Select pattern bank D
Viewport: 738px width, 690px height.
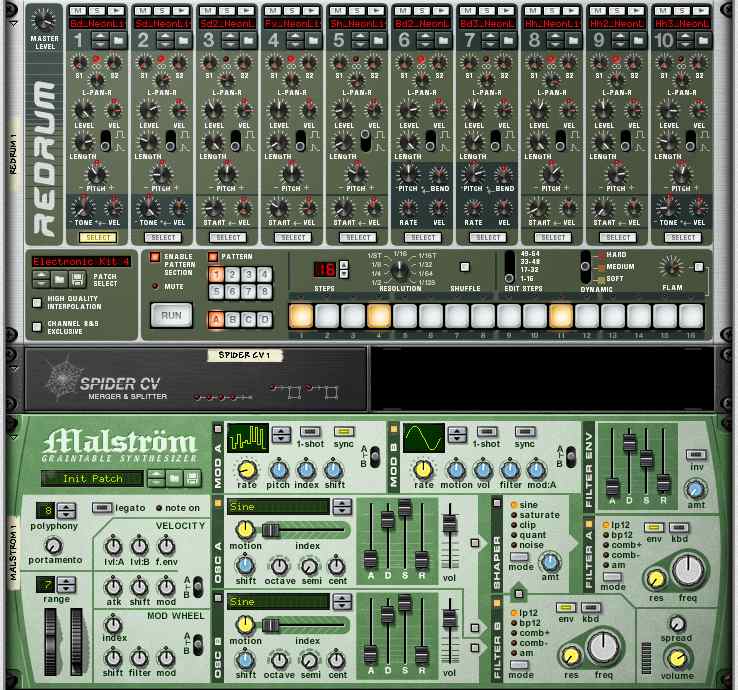[x=265, y=320]
